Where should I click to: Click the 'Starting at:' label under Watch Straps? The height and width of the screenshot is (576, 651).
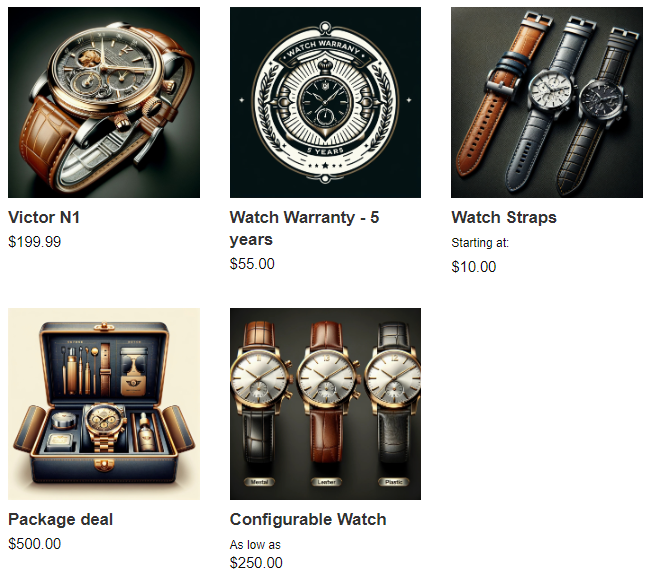coord(480,243)
